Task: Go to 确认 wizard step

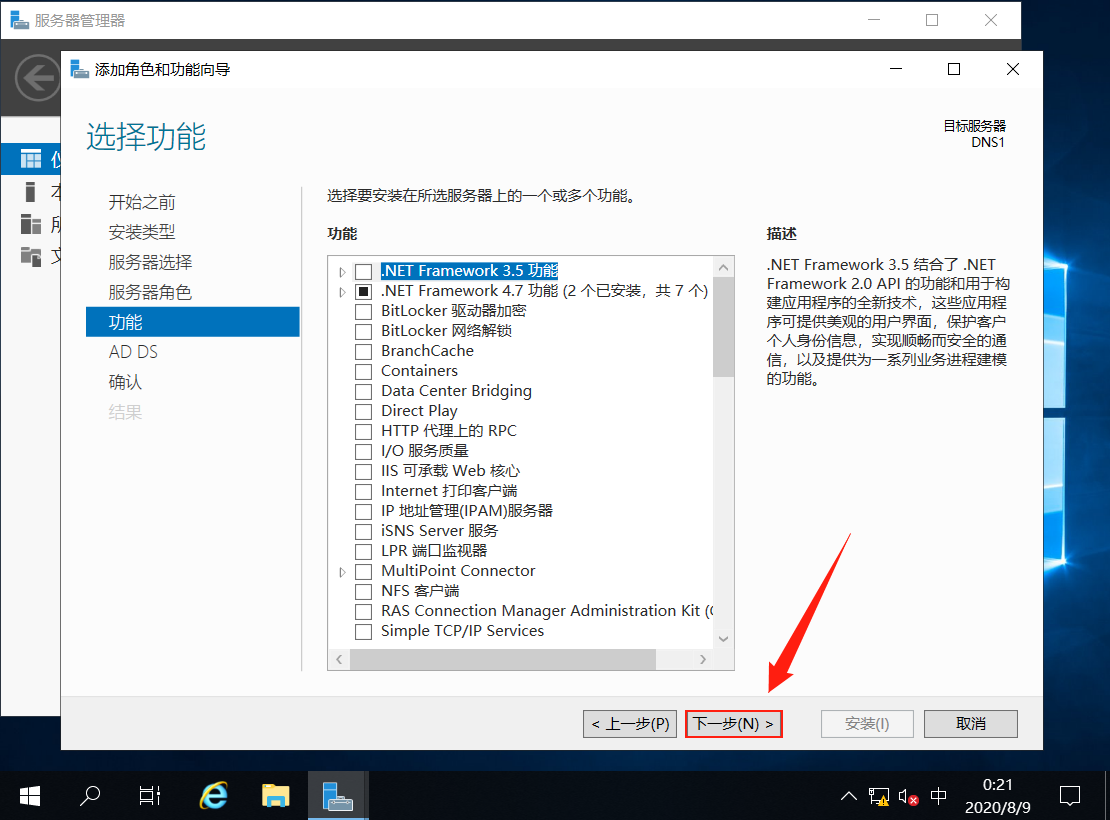Action: 125,382
